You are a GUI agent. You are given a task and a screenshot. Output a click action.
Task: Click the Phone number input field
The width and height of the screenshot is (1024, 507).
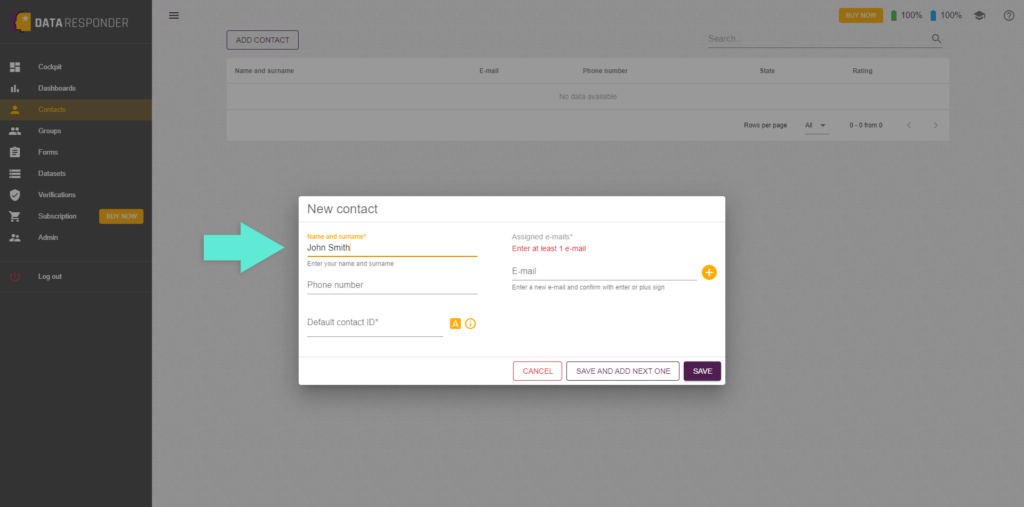(x=392, y=285)
